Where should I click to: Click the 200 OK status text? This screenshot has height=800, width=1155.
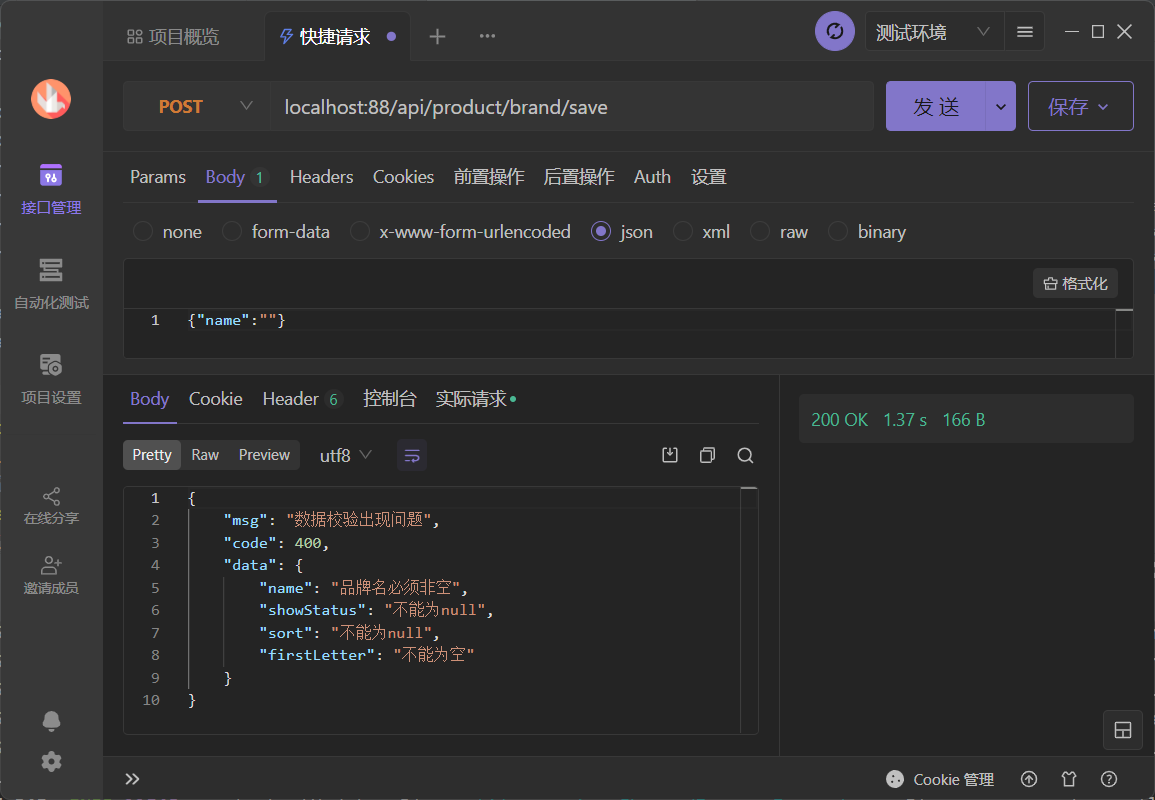point(839,420)
